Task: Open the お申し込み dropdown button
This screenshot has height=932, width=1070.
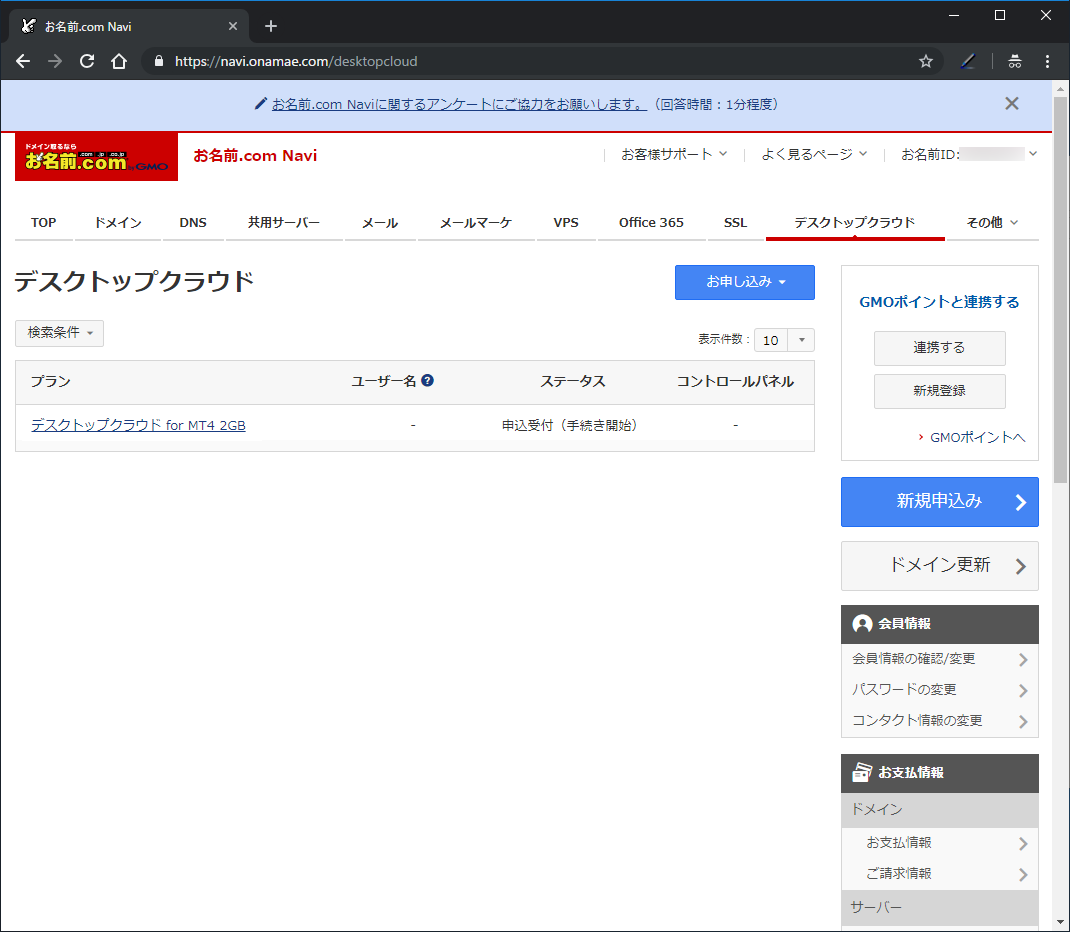Action: coord(744,282)
